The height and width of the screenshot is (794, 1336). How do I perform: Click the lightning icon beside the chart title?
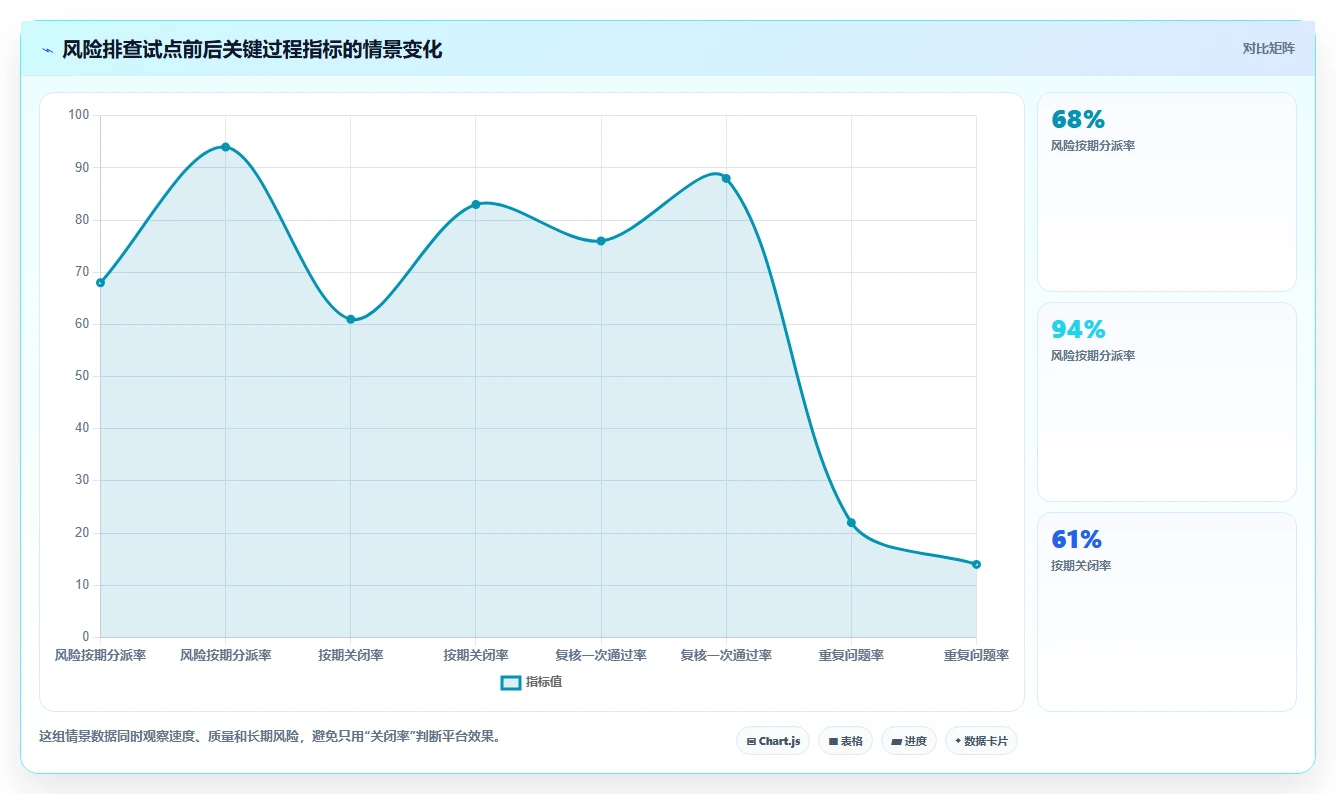pyautogui.click(x=47, y=50)
